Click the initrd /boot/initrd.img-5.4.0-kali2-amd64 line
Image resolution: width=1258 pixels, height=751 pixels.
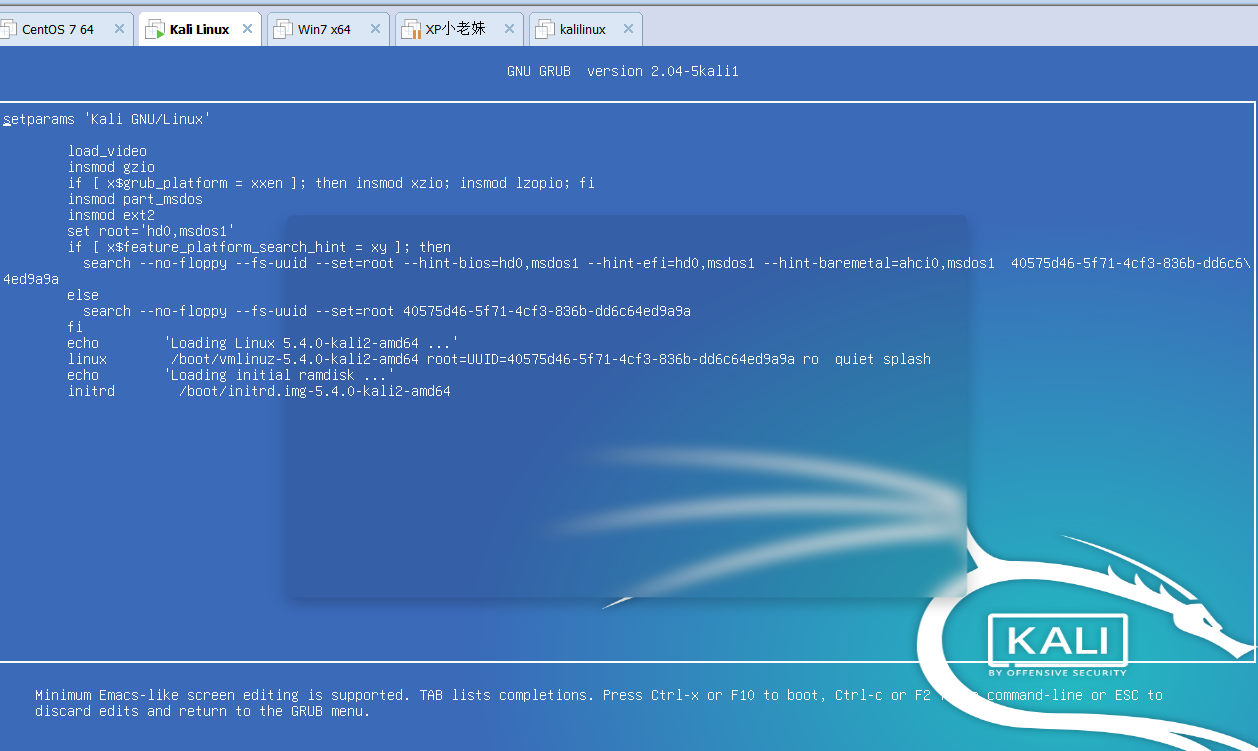click(259, 391)
